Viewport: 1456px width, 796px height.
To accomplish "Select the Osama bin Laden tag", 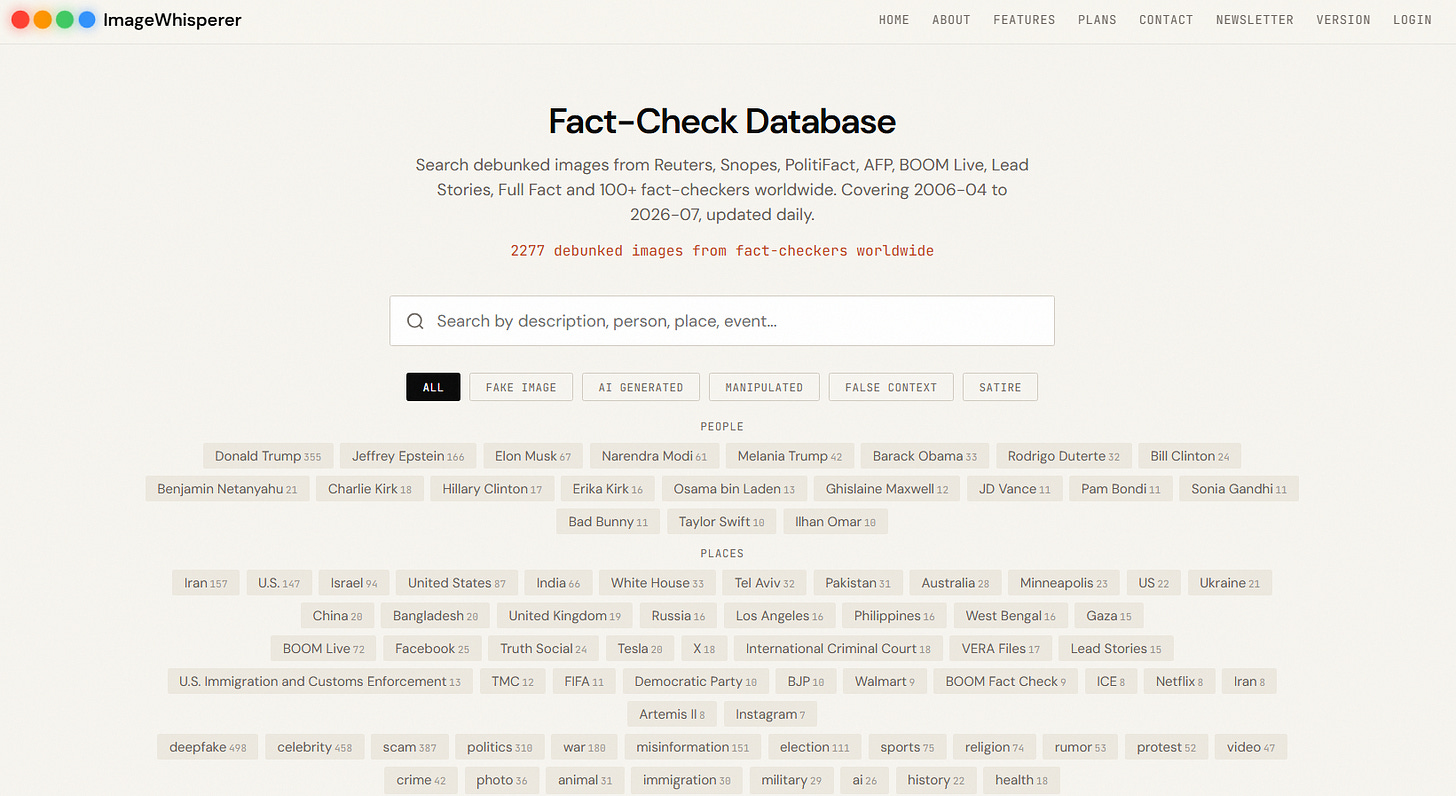I will (734, 489).
